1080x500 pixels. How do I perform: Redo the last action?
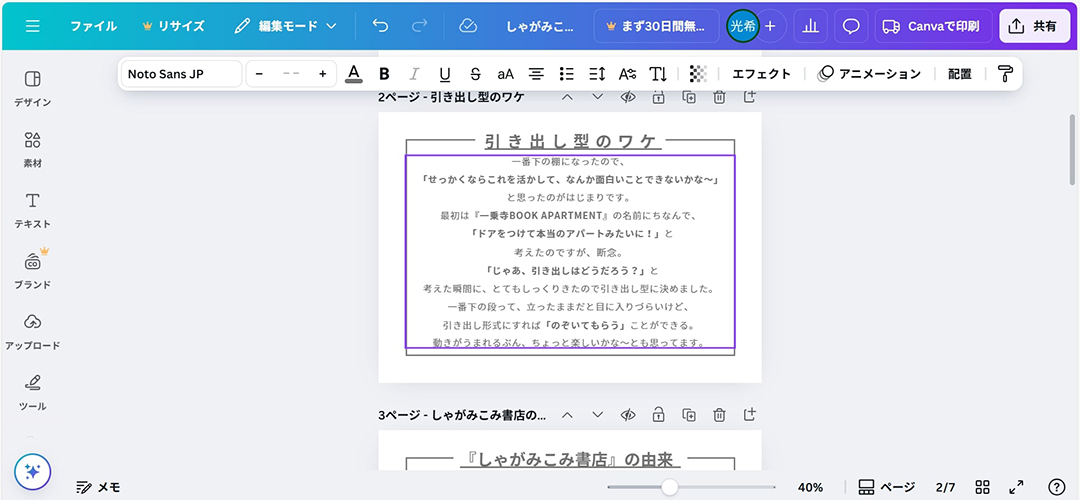pos(419,26)
